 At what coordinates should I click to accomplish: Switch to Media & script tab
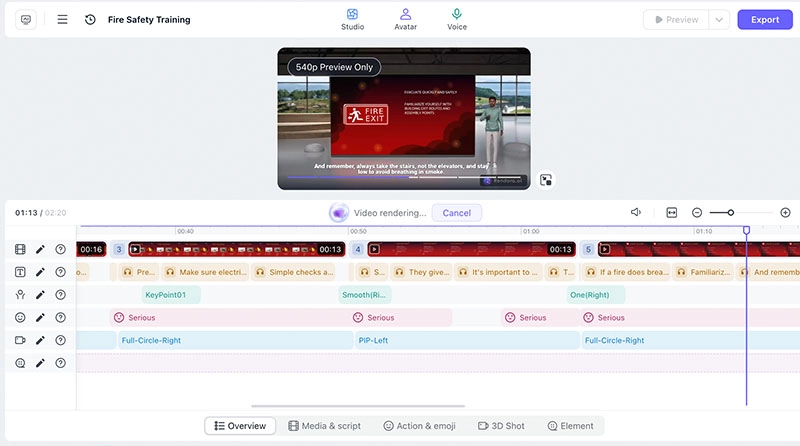click(324, 426)
